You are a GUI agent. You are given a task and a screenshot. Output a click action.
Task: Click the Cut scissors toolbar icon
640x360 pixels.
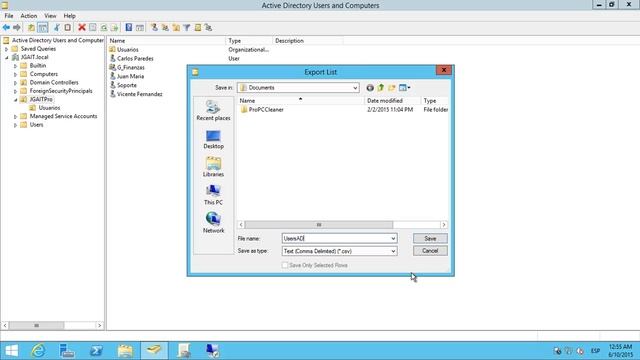(x=57, y=27)
